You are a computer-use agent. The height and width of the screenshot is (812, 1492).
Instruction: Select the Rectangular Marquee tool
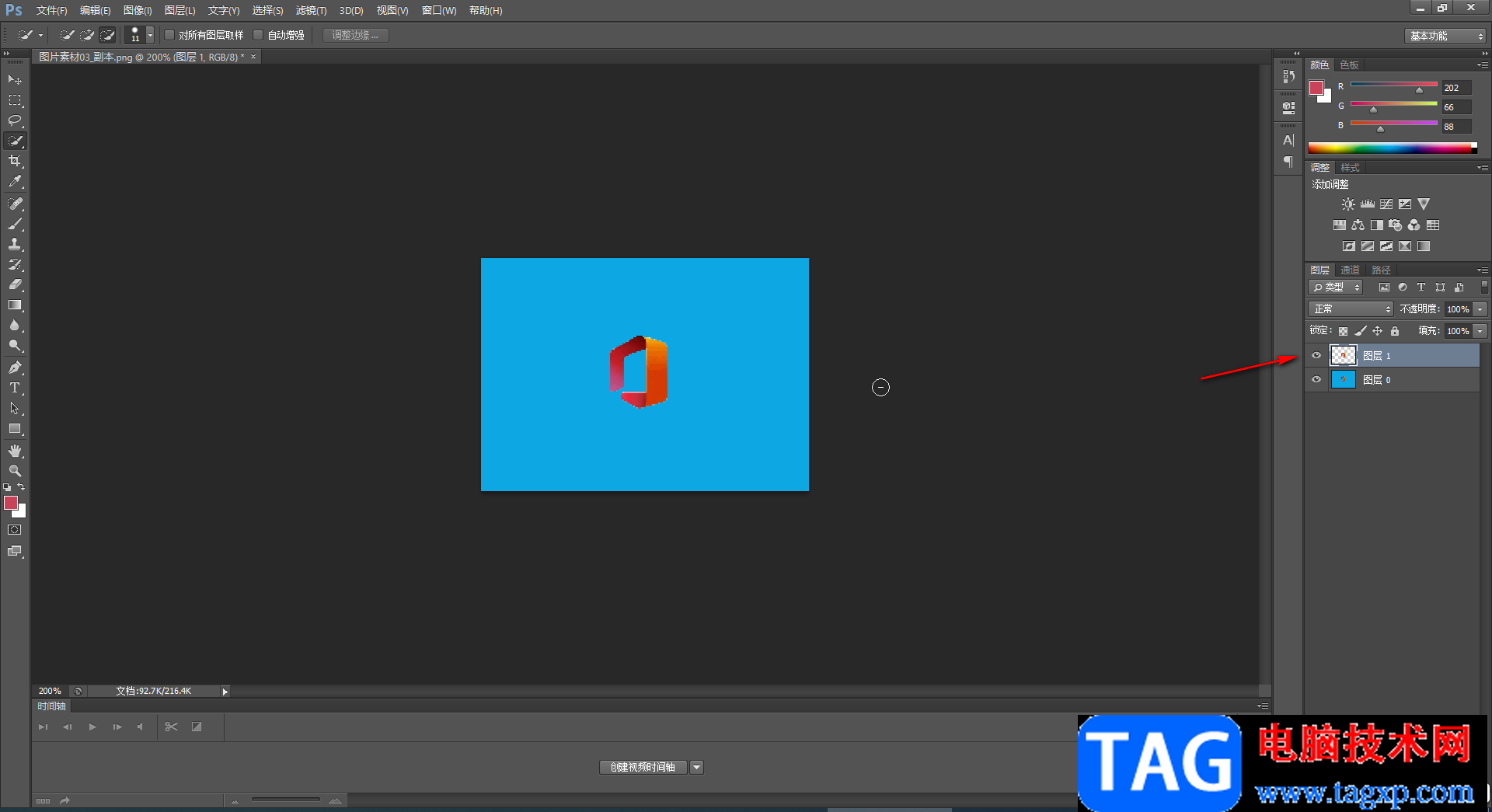click(15, 100)
